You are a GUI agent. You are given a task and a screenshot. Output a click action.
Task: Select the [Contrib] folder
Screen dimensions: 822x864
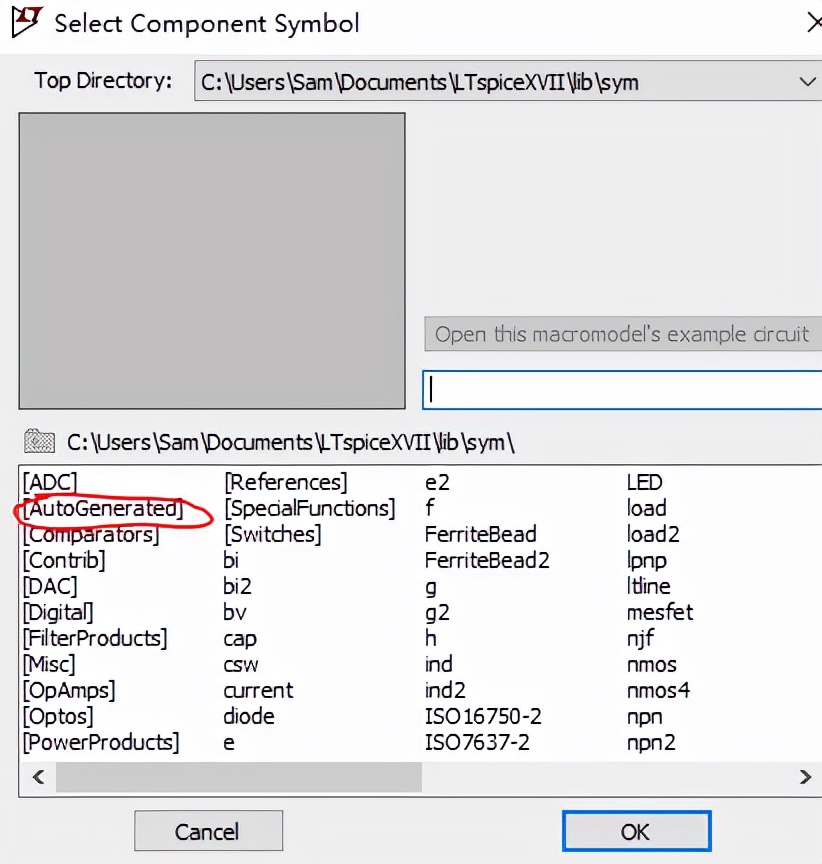coord(63,560)
